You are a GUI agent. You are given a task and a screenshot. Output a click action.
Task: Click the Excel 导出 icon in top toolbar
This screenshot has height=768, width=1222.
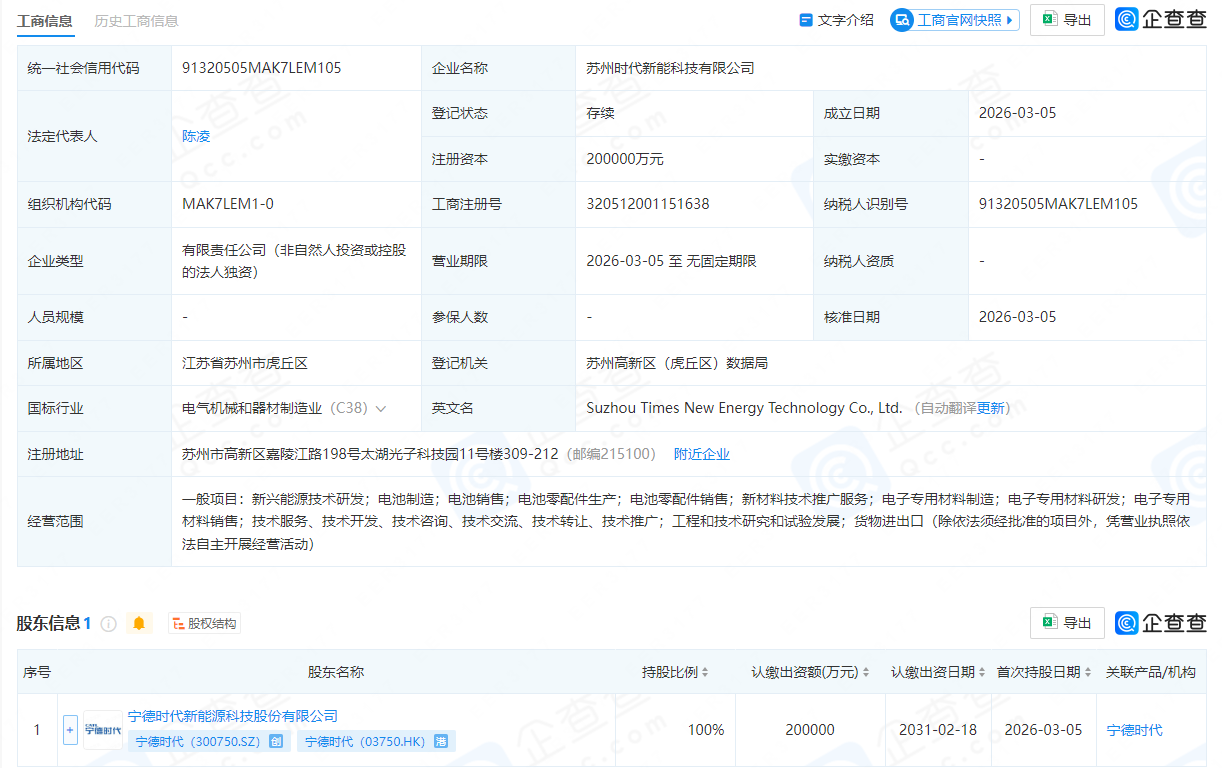pos(1049,19)
